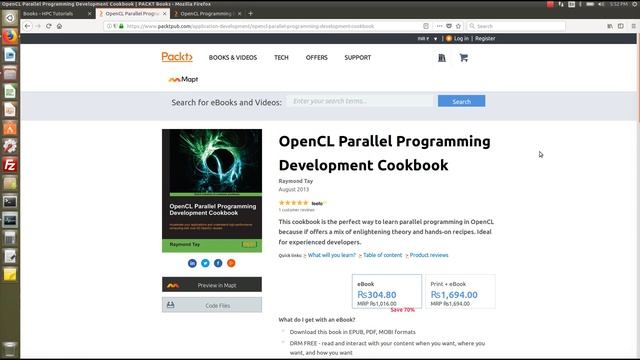Open system settings gear dock icon
The image size is (640, 360).
[10, 147]
